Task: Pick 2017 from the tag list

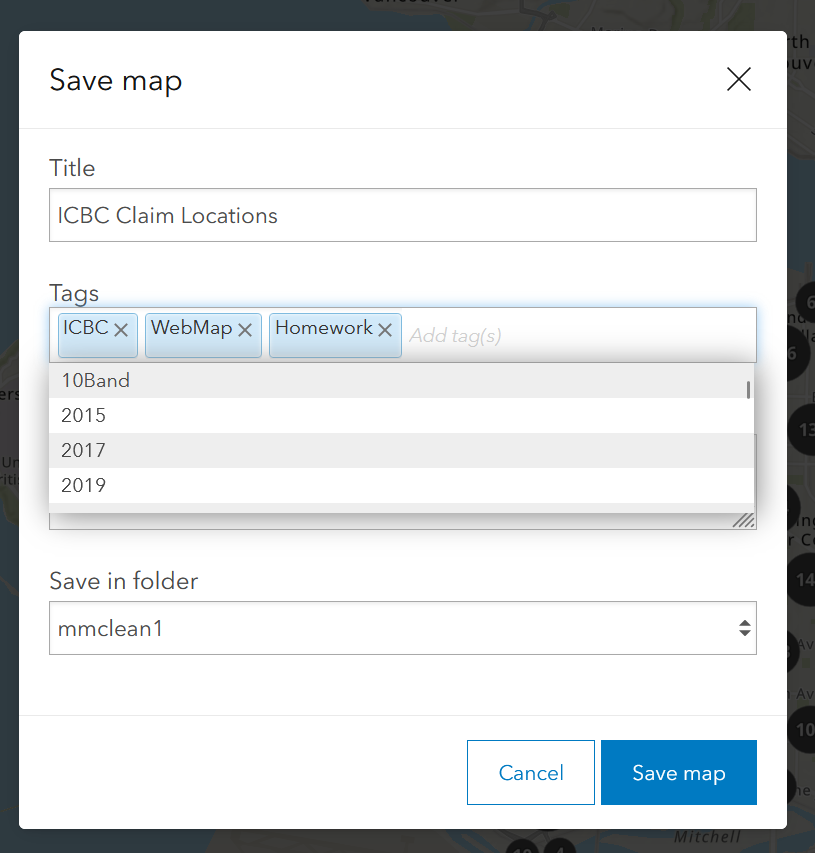Action: [x=402, y=450]
